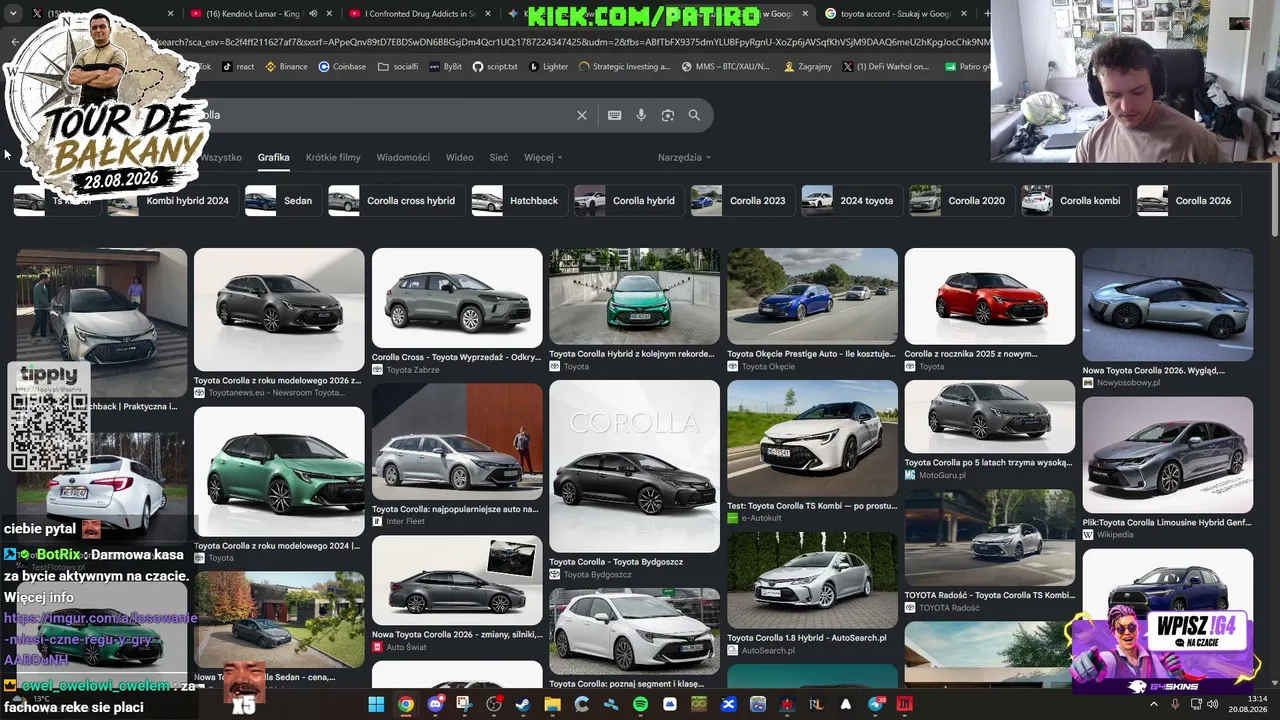Viewport: 1280px width, 720px height.
Task: Filter images by Corolla 2026 chip
Action: coord(1189,200)
